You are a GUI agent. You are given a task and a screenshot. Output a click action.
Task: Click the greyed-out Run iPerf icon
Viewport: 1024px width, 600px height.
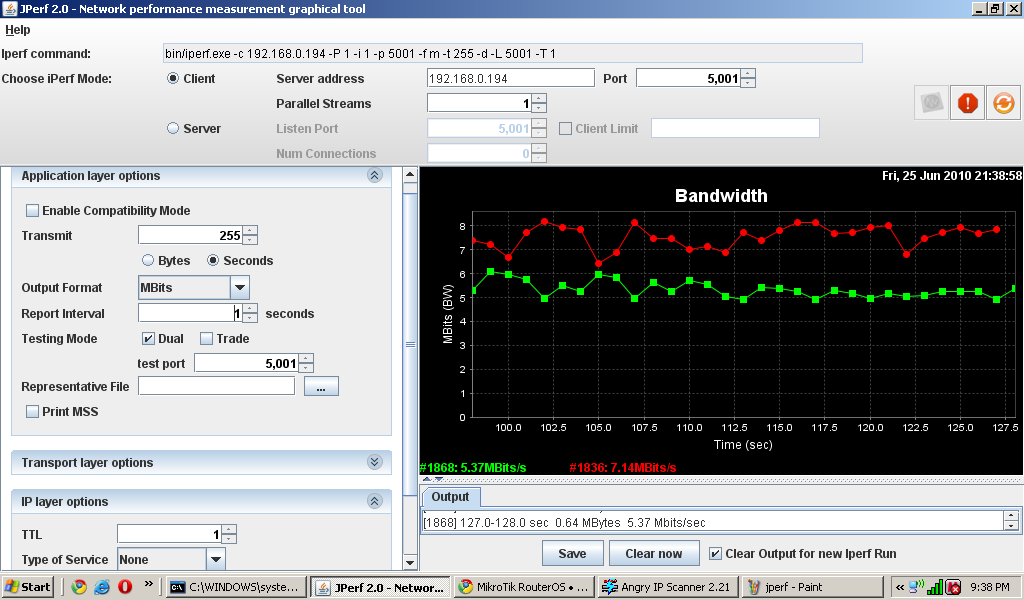point(931,103)
